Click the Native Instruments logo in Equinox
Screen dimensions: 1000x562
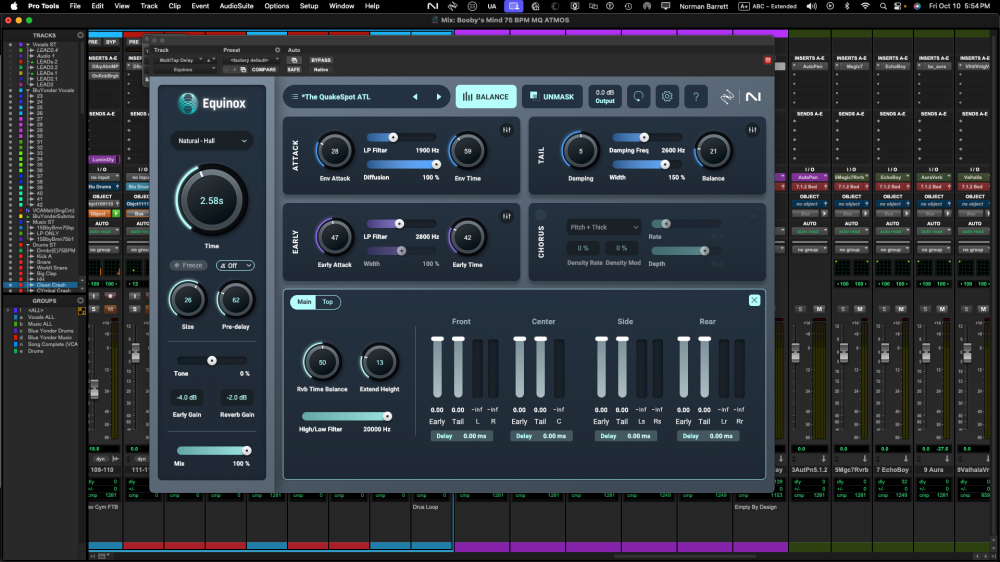point(753,97)
